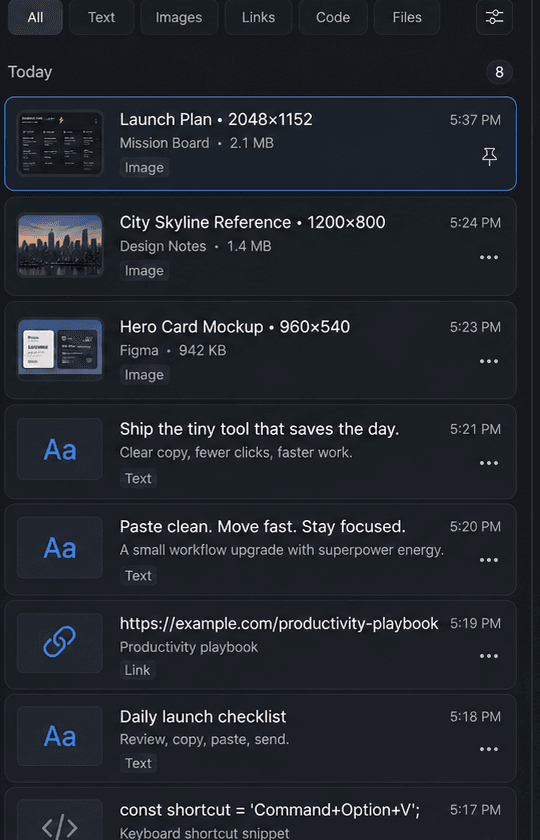Viewport: 540px width, 840px height.
Task: Click the 5:21 PM timestamp
Action: point(475,429)
